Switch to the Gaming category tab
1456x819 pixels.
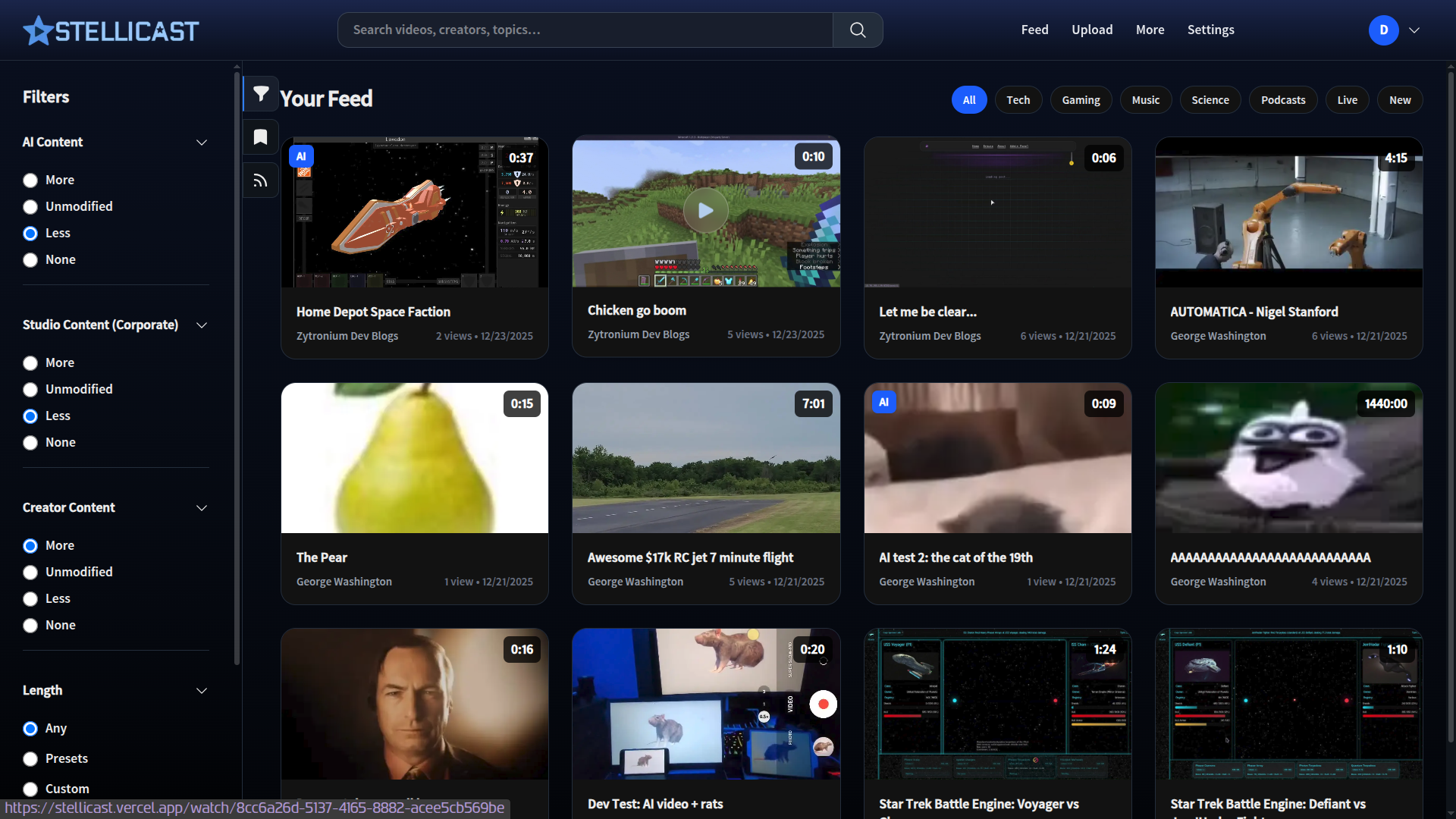(1081, 100)
